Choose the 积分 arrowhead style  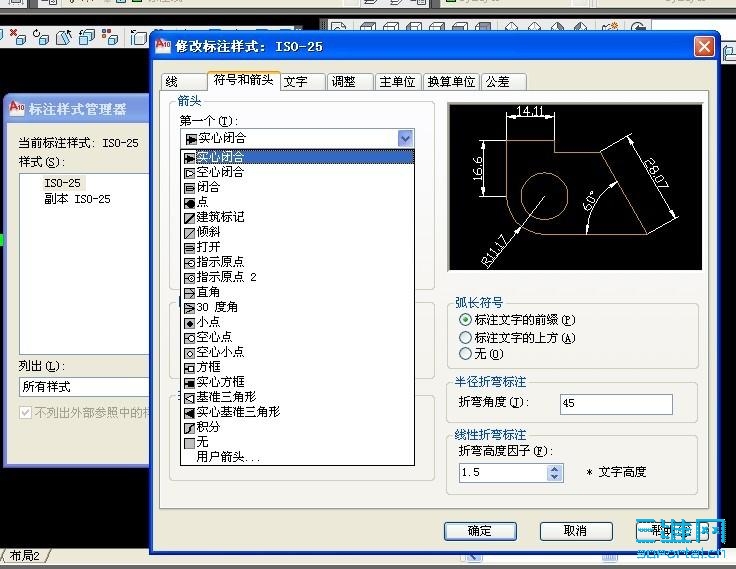[297, 428]
